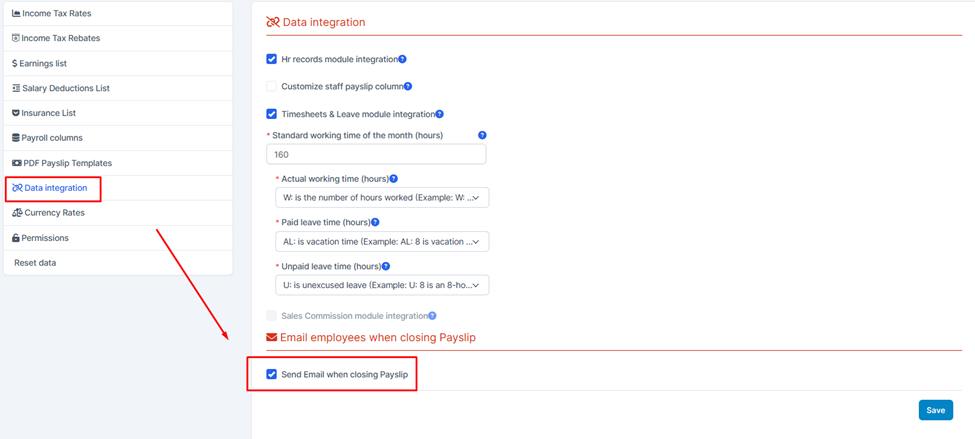Select PDF Payslip Templates menu item
The image size is (975, 439).
pyautogui.click(x=118, y=163)
